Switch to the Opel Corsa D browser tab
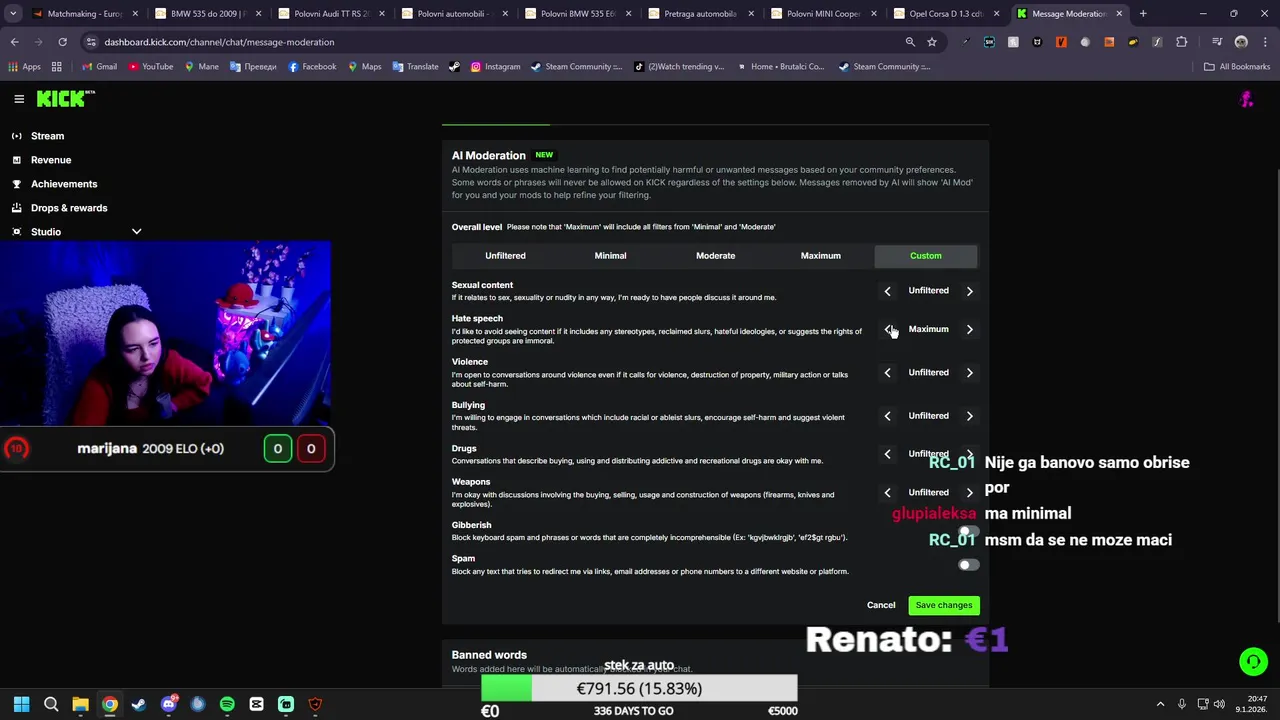This screenshot has width=1280, height=720. [x=945, y=14]
